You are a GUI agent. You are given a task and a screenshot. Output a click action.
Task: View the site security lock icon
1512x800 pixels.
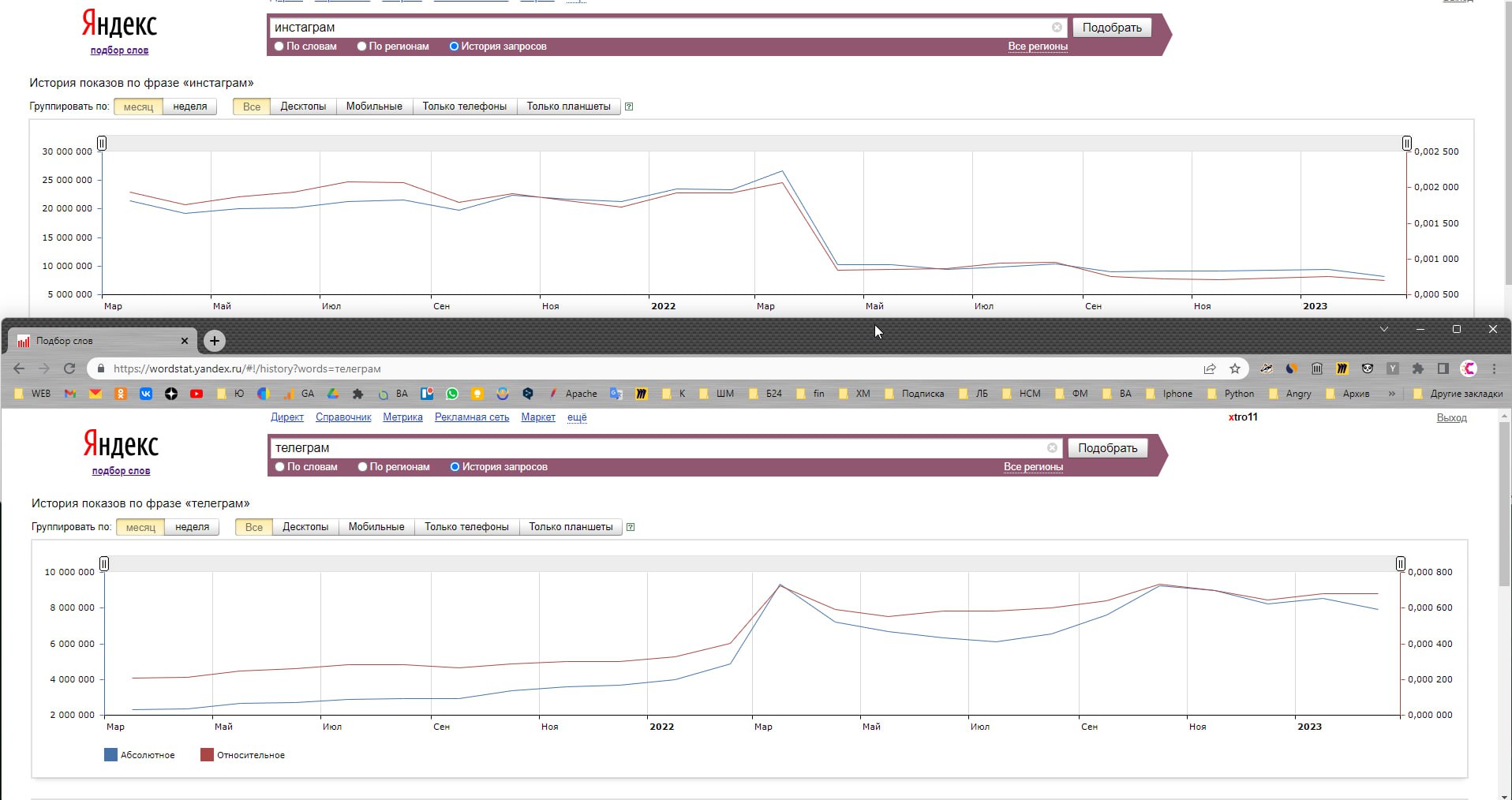coord(100,368)
